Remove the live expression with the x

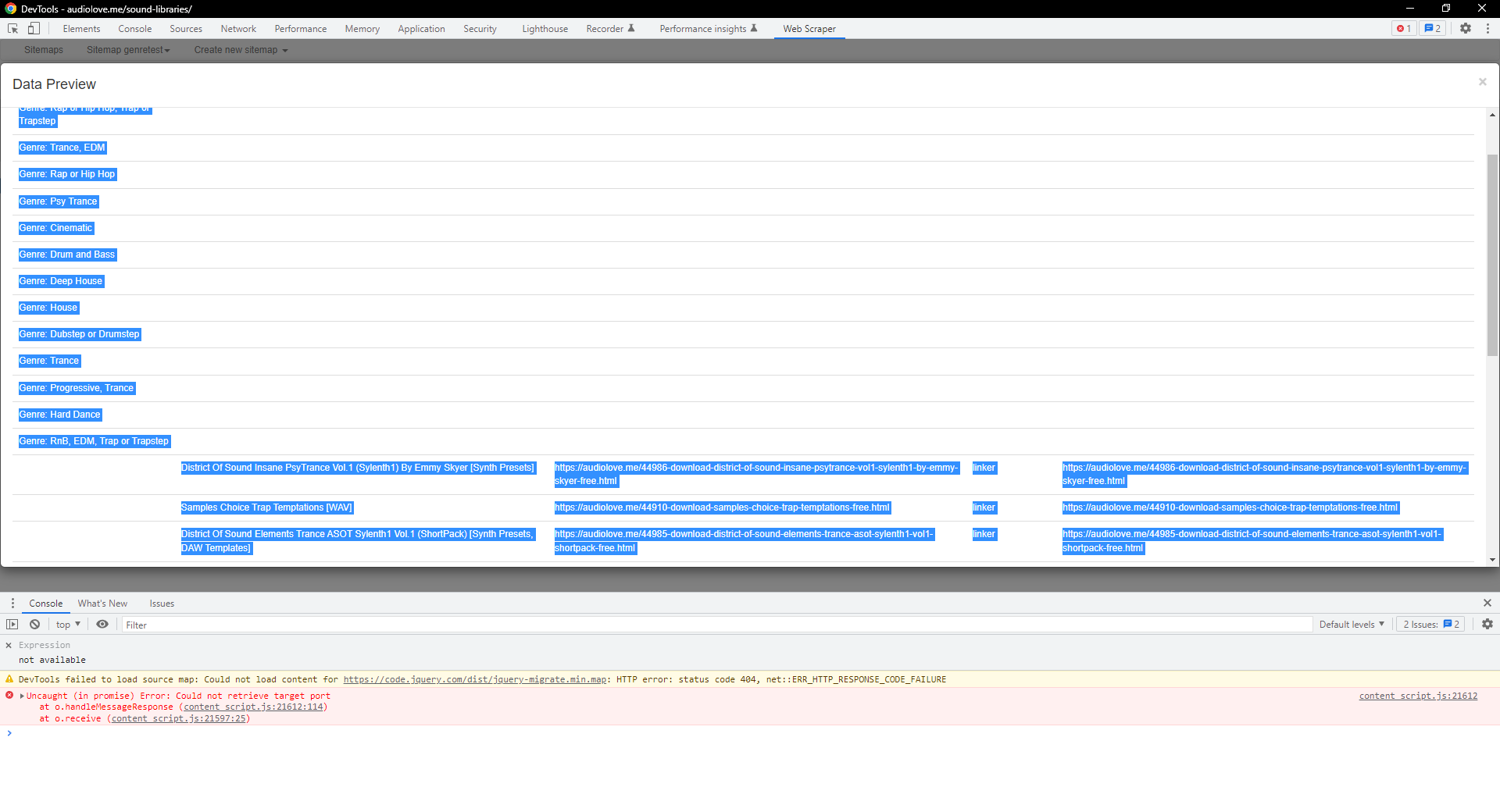[x=9, y=646]
